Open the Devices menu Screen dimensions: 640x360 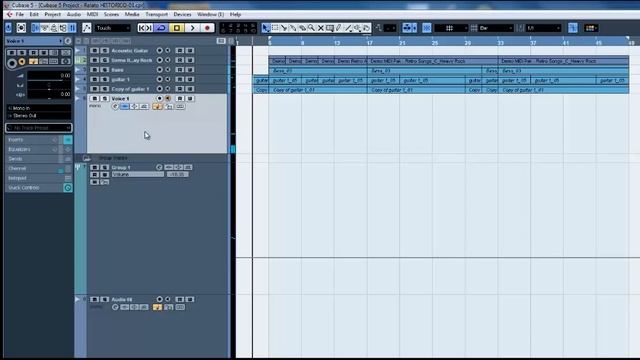point(182,14)
